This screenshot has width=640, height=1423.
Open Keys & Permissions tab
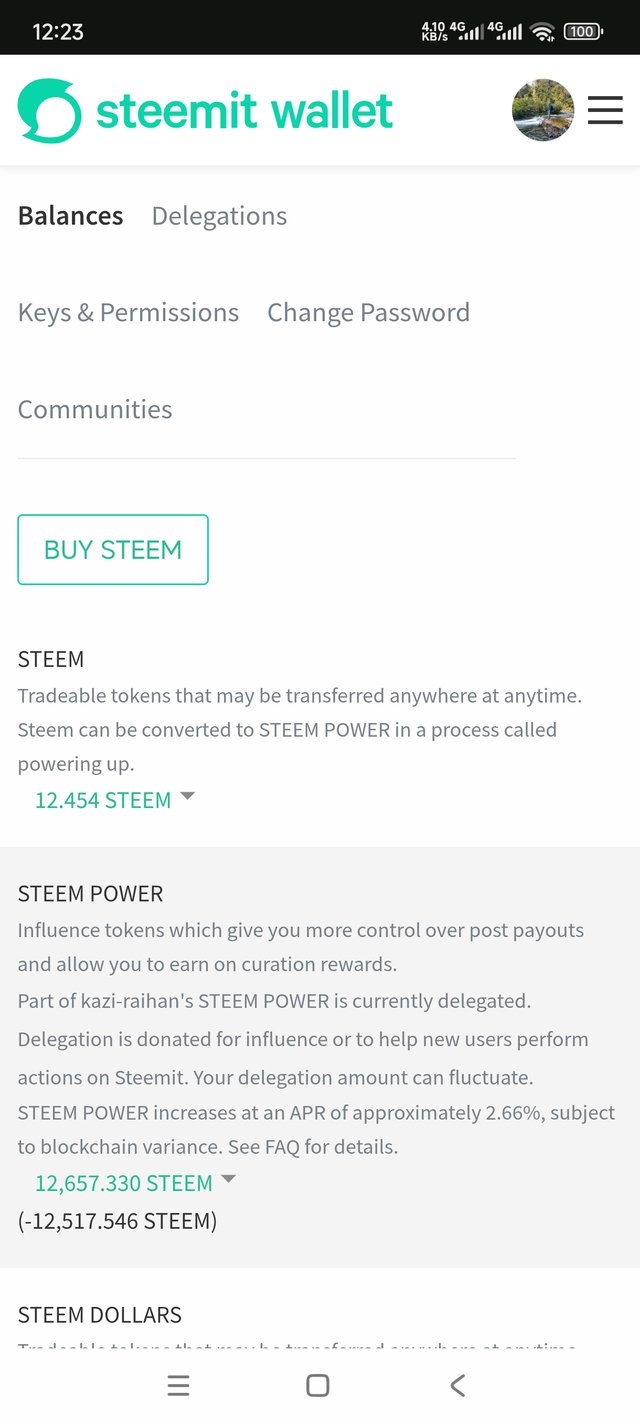click(x=128, y=313)
